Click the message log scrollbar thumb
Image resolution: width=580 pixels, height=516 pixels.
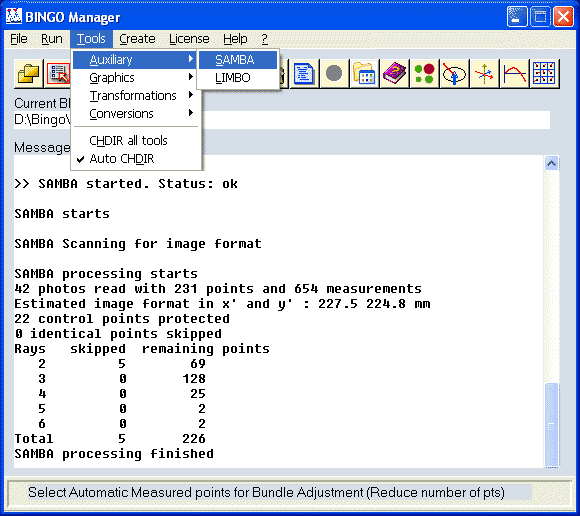(551, 424)
